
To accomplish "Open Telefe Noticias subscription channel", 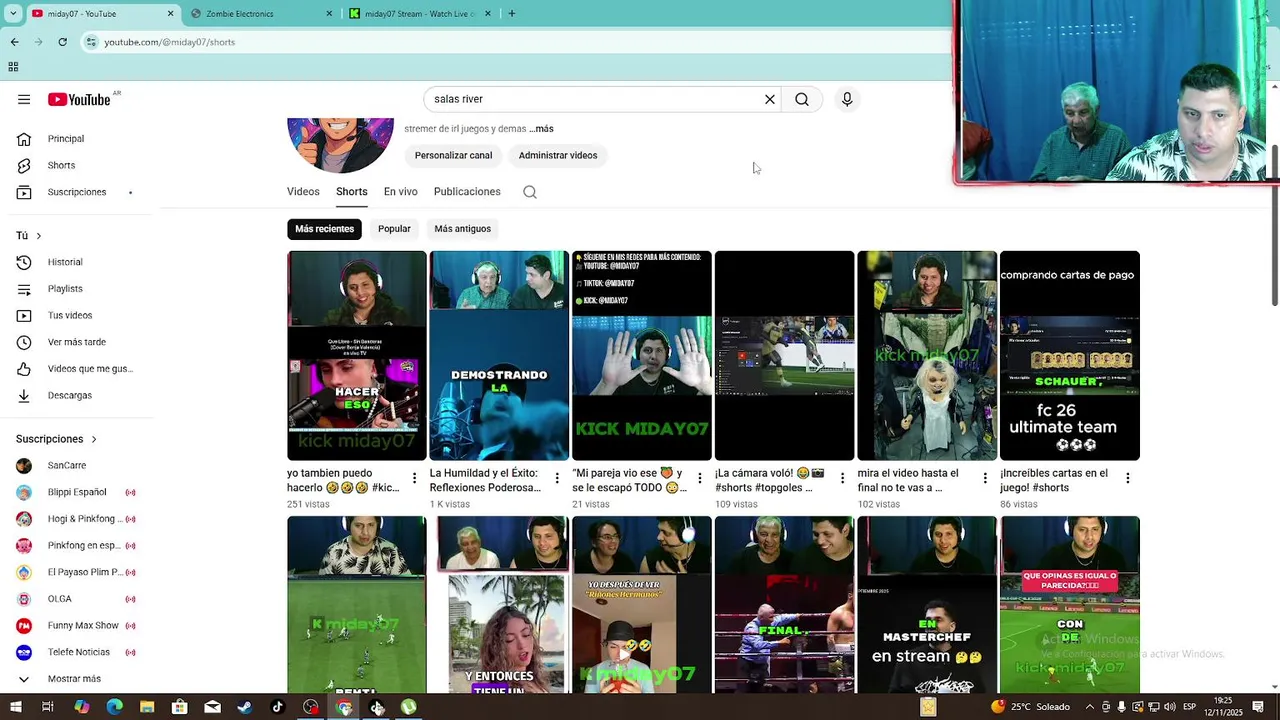I will point(80,652).
